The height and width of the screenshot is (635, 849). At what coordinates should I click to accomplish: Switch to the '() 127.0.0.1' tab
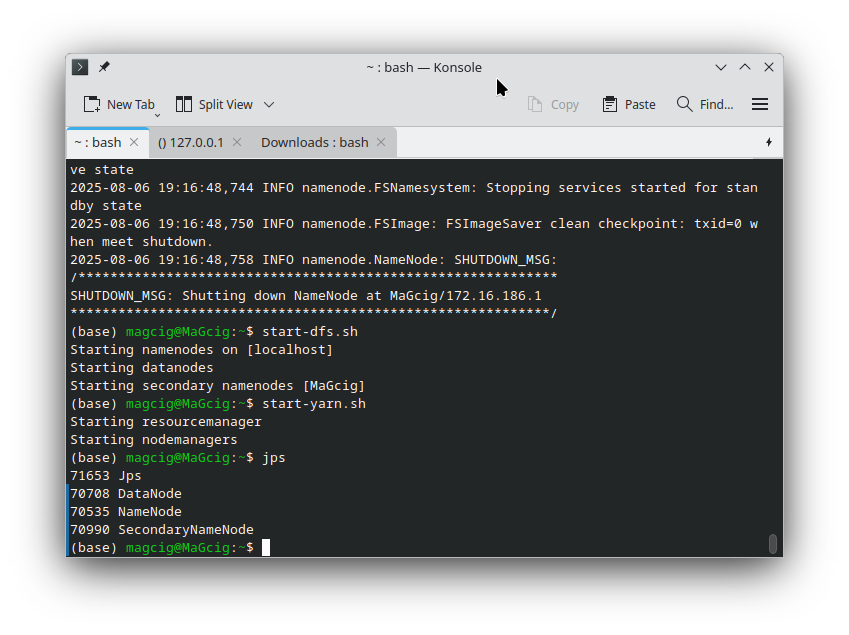point(191,142)
